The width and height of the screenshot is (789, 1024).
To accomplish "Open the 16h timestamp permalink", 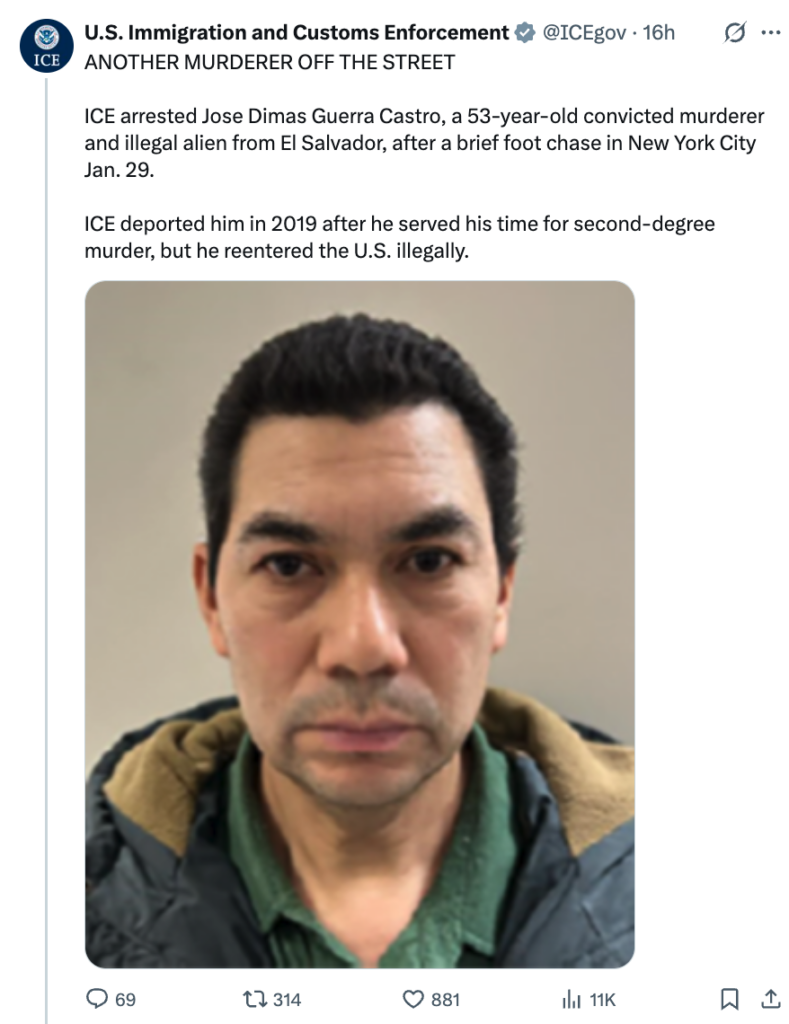I will coord(658,32).
